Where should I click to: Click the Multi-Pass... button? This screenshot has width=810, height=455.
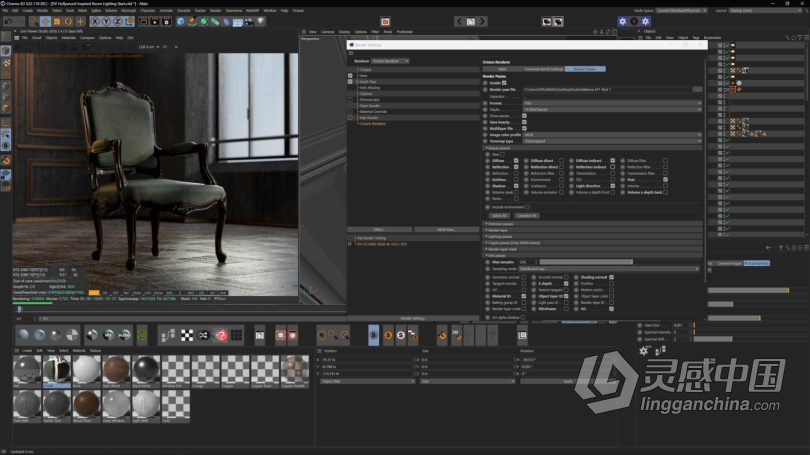pos(446,229)
